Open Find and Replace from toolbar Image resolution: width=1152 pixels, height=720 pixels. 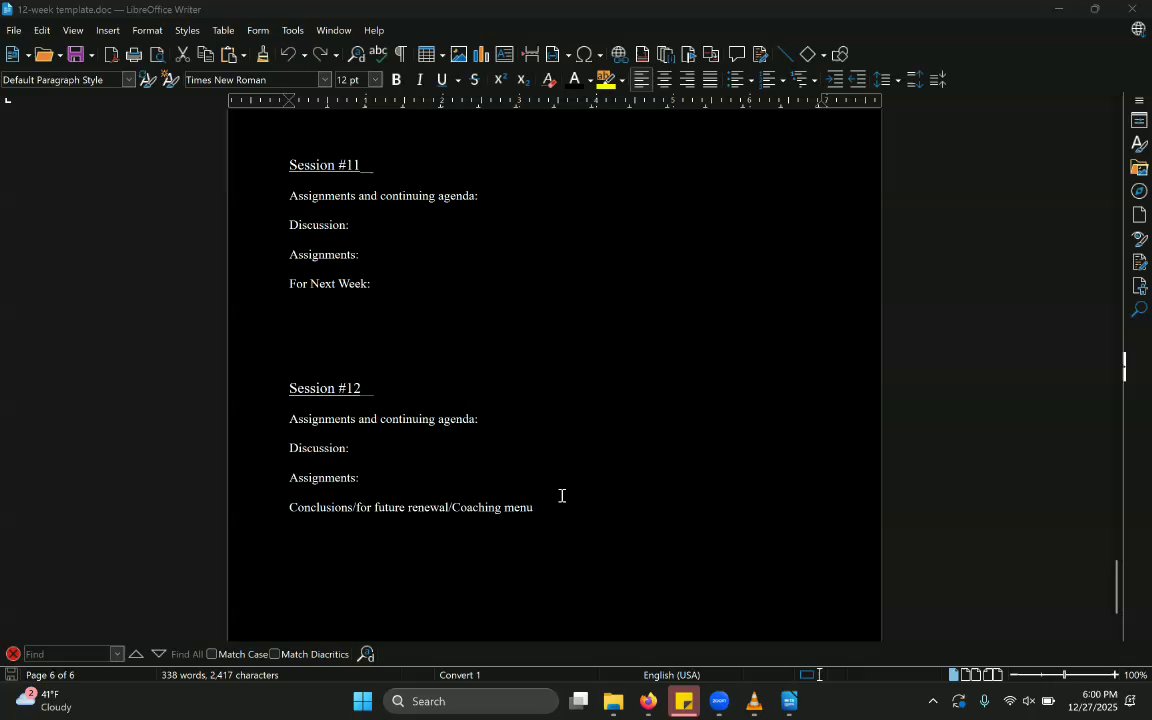(x=356, y=54)
